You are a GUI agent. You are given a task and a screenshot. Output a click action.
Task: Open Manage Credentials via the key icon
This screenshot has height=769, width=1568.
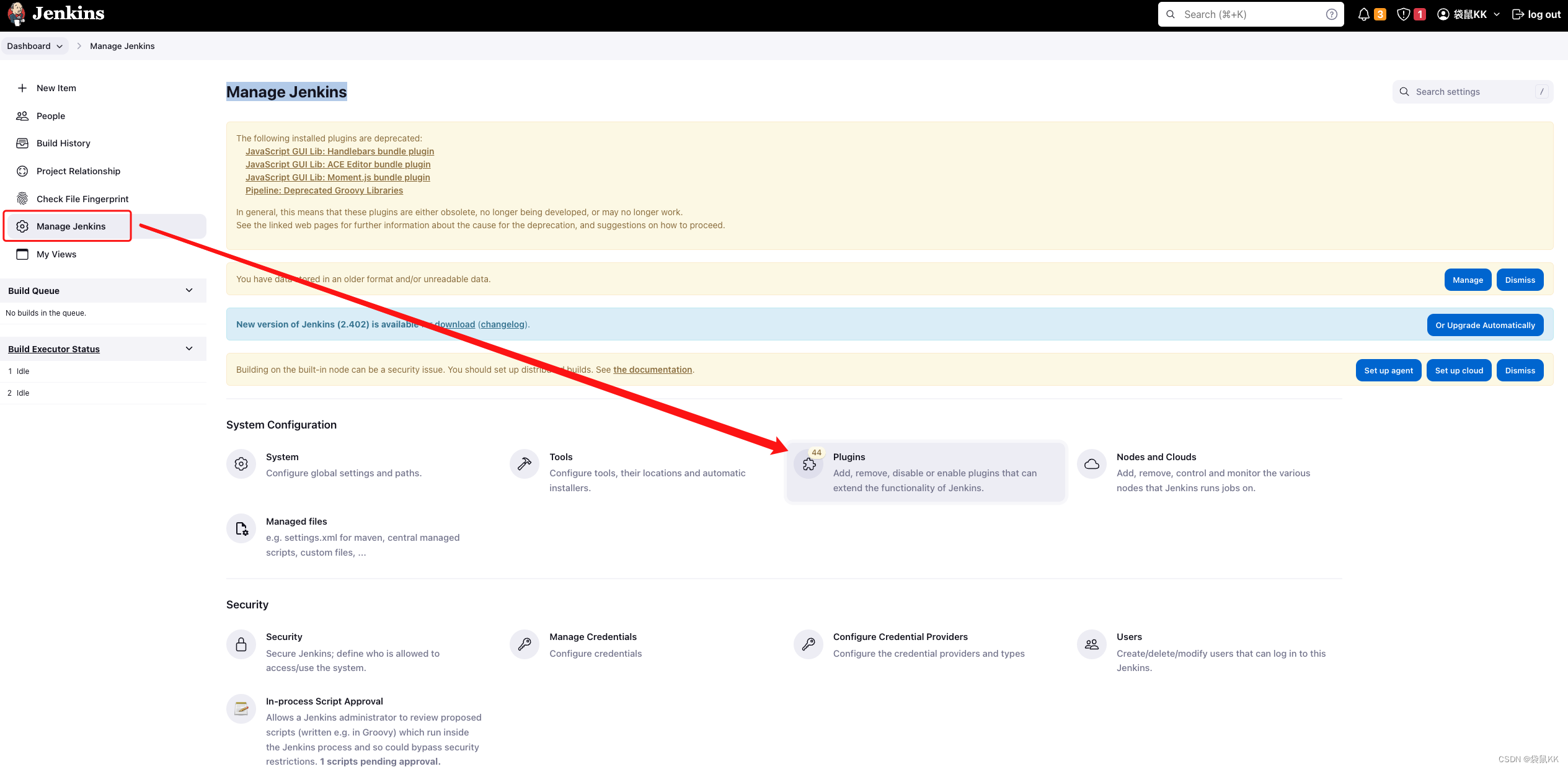pyautogui.click(x=524, y=644)
